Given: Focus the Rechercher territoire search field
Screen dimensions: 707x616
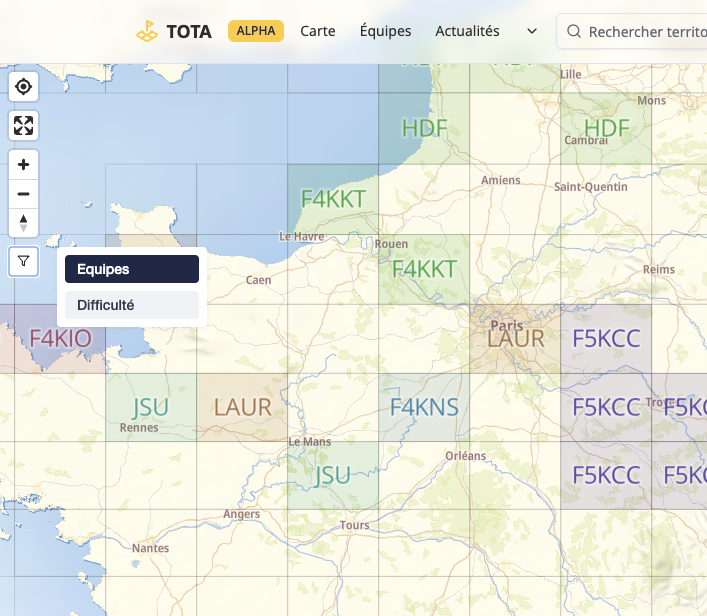Looking at the screenshot, I should click(645, 32).
